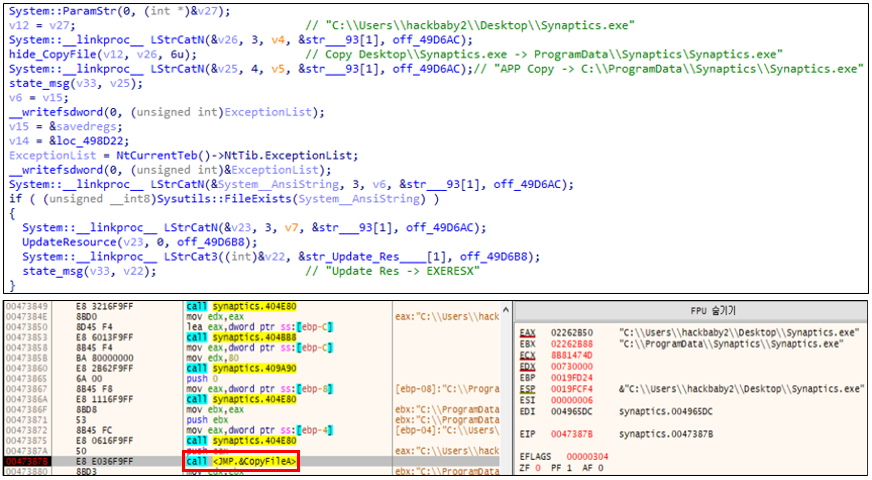
Task: Click the LStrCat3 str_Update_Res line
Action: pos(281,257)
